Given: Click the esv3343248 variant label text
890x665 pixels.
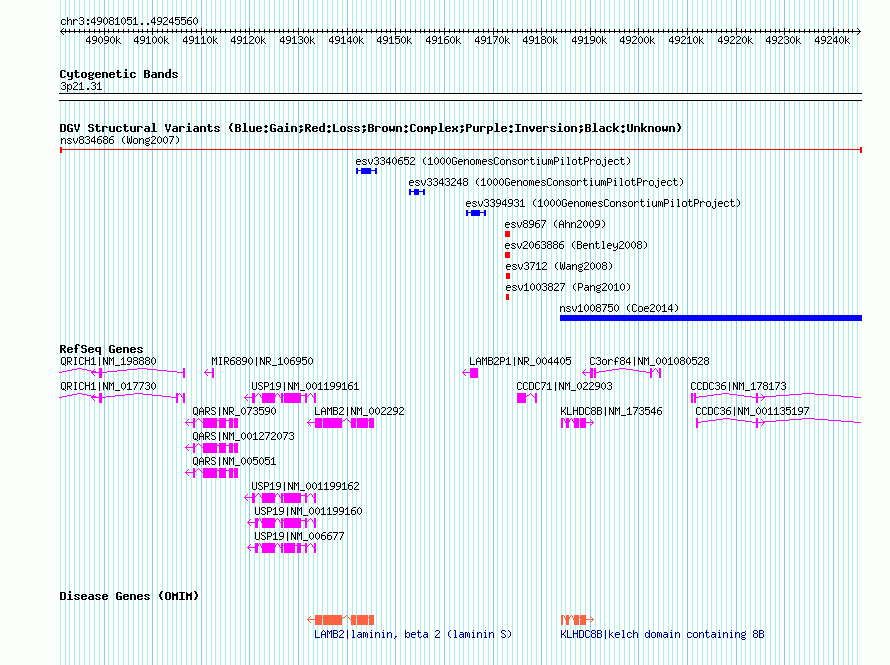Looking at the screenshot, I should 546,182.
